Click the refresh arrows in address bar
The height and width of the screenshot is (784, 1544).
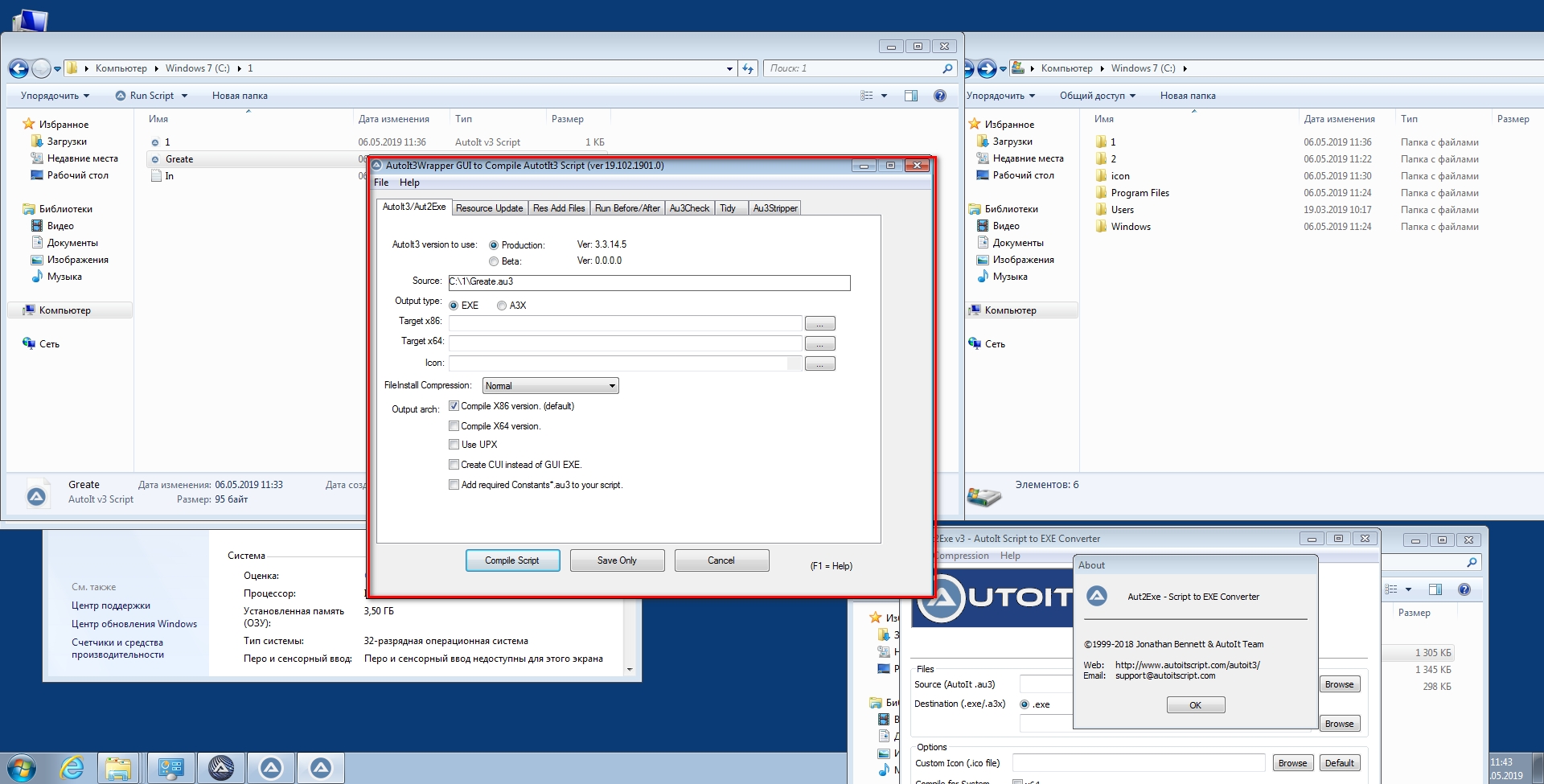(x=748, y=68)
